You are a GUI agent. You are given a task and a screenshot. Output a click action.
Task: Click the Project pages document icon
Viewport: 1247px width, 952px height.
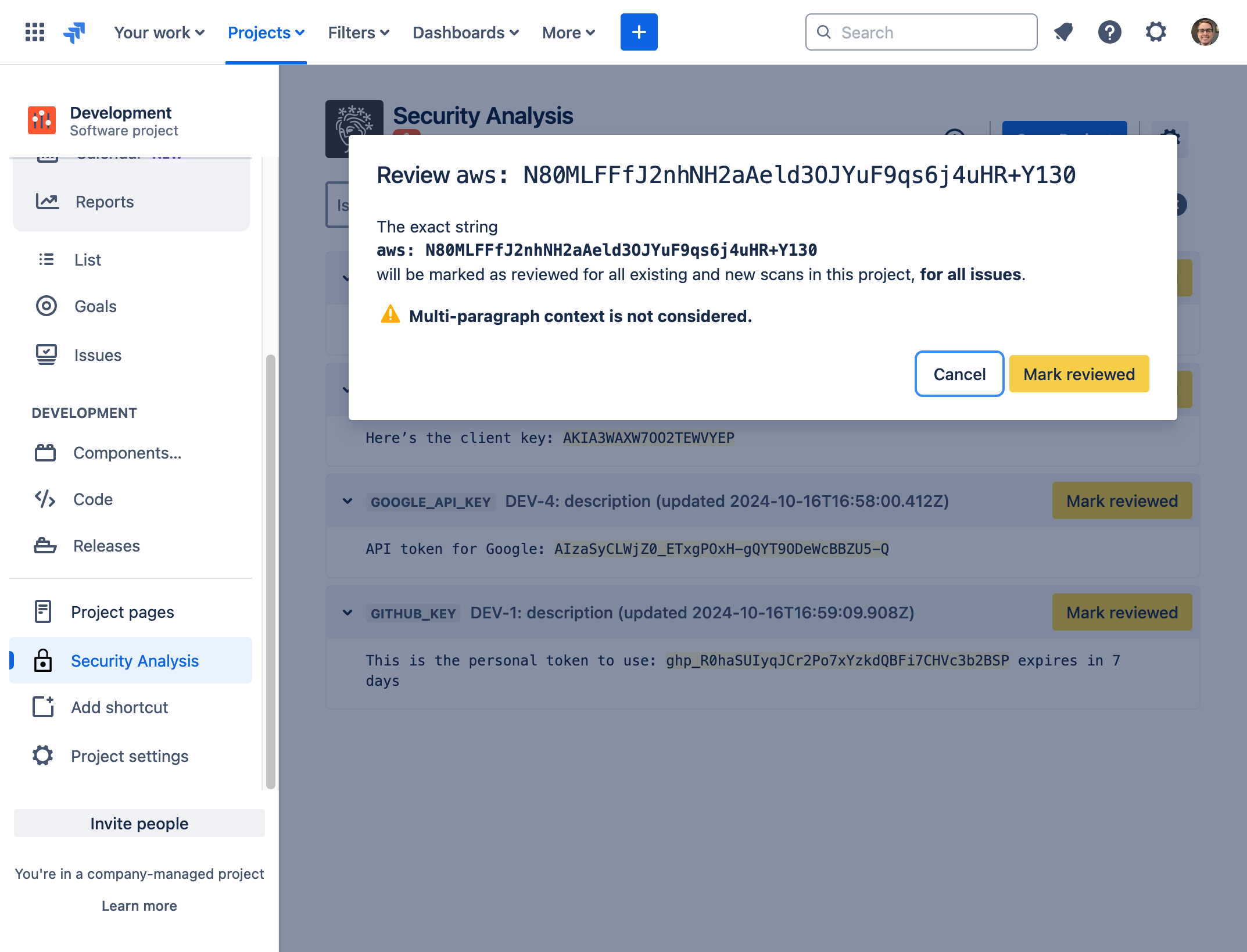click(43, 611)
